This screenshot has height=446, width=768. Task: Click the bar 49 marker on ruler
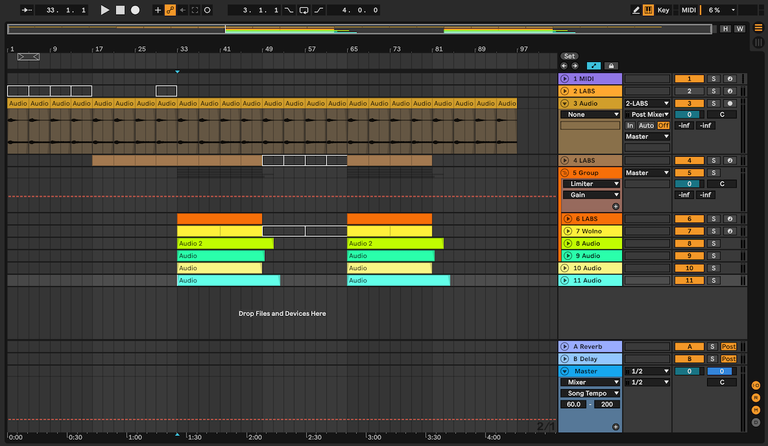click(x=268, y=49)
